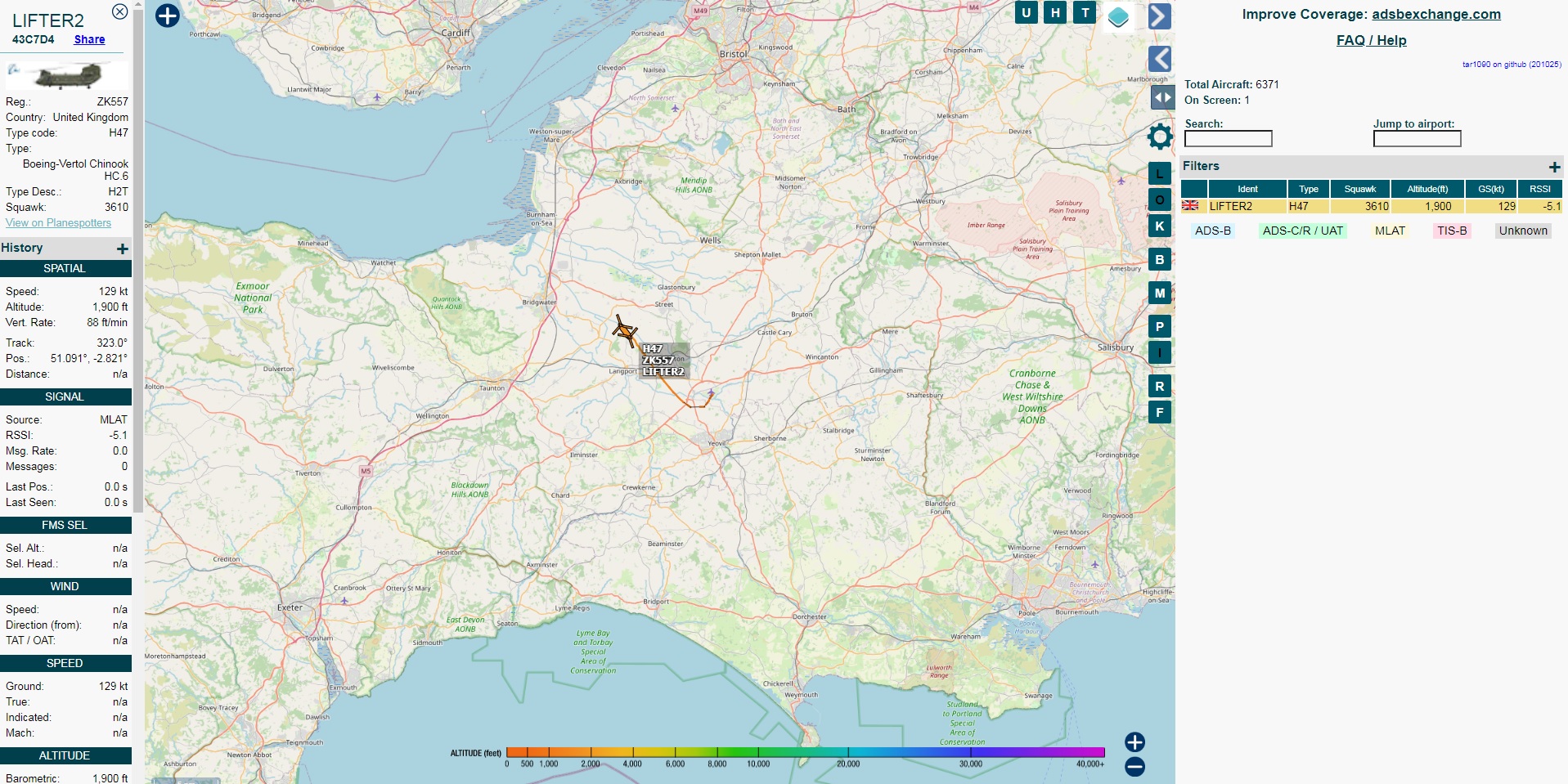Click the SPEED section header

tap(65, 663)
